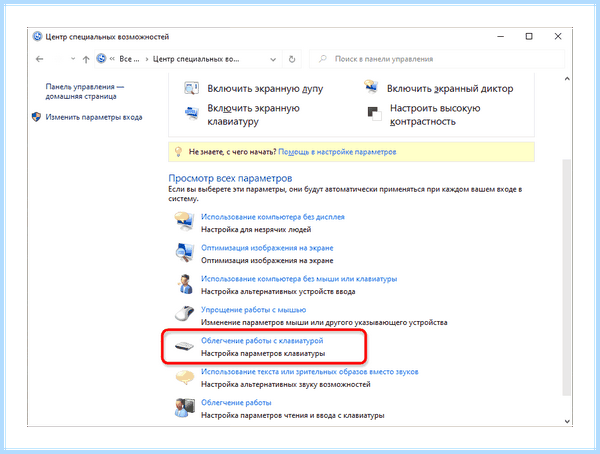Click the text Настройка альтернативных звуку возможностей

tap(285, 384)
